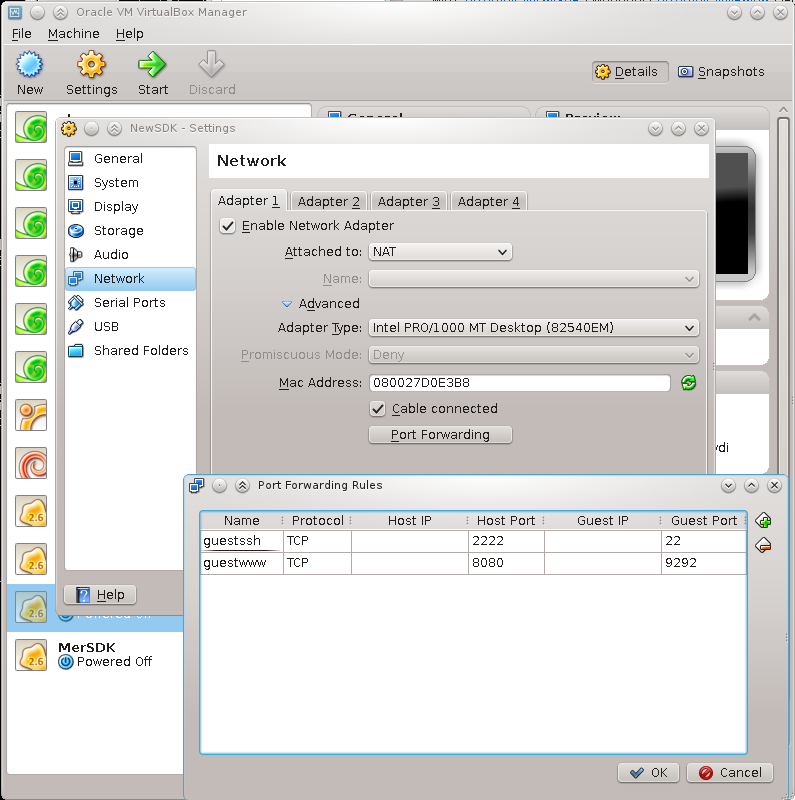The height and width of the screenshot is (800, 795).
Task: Select General in settings sidebar
Action: [x=131, y=159]
